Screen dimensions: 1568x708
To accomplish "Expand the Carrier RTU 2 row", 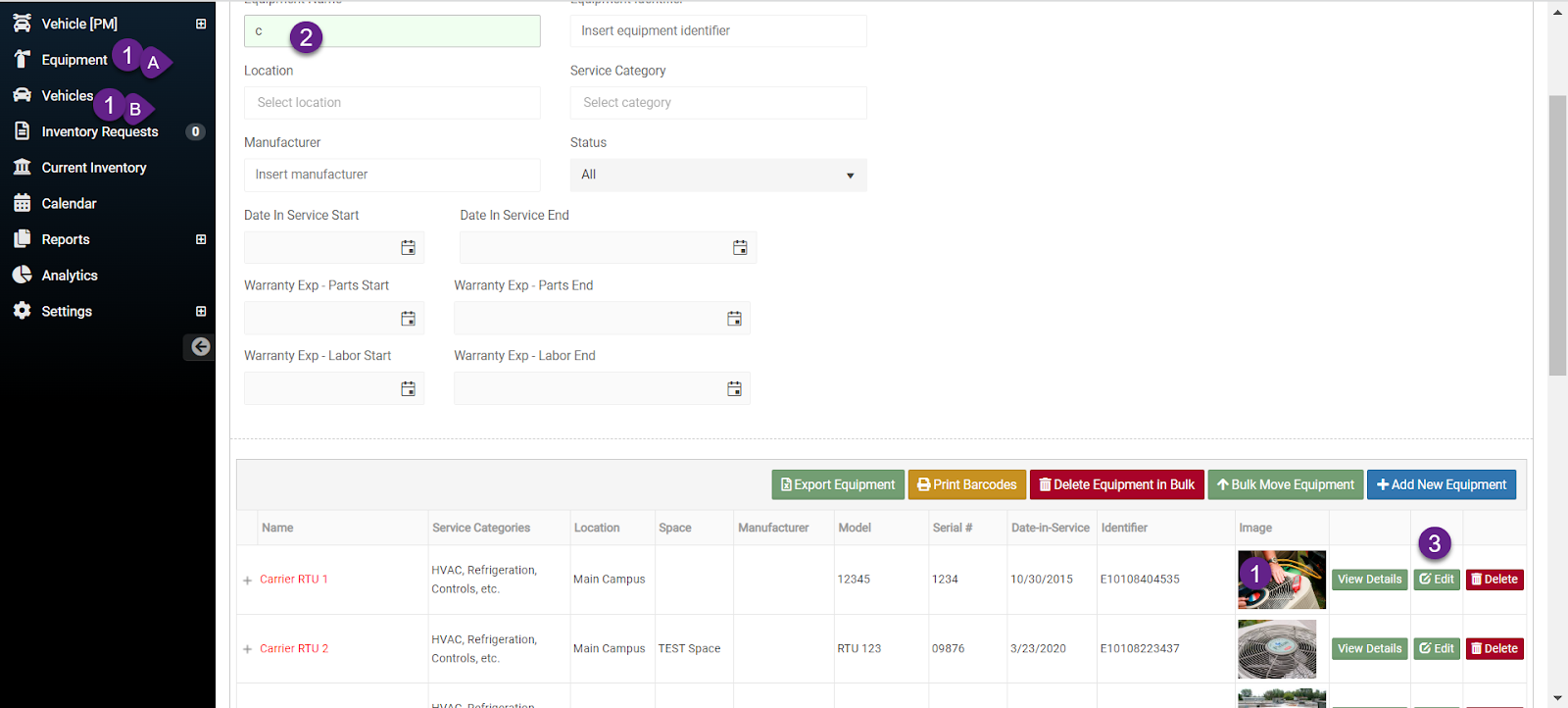I will click(x=248, y=649).
